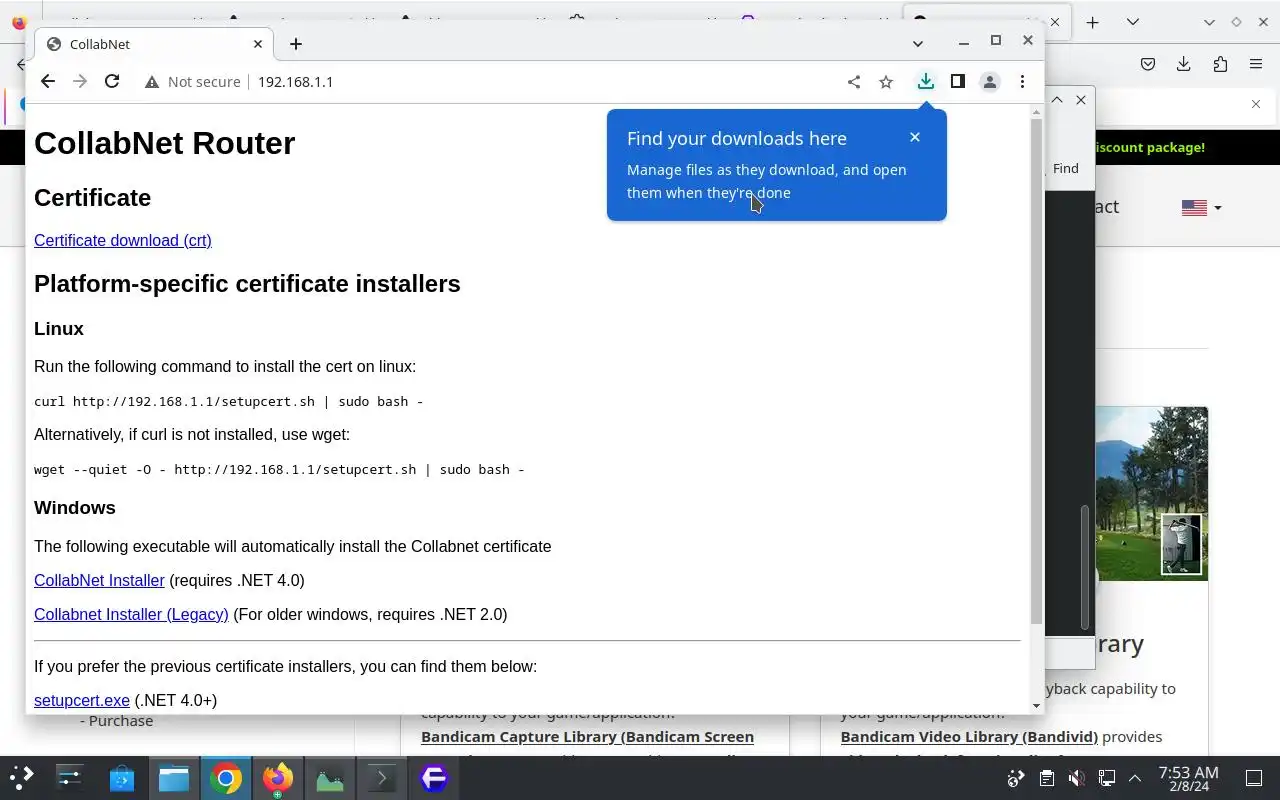Switch to Firefox via taskbar icon
The width and height of the screenshot is (1280, 800).
[x=278, y=777]
